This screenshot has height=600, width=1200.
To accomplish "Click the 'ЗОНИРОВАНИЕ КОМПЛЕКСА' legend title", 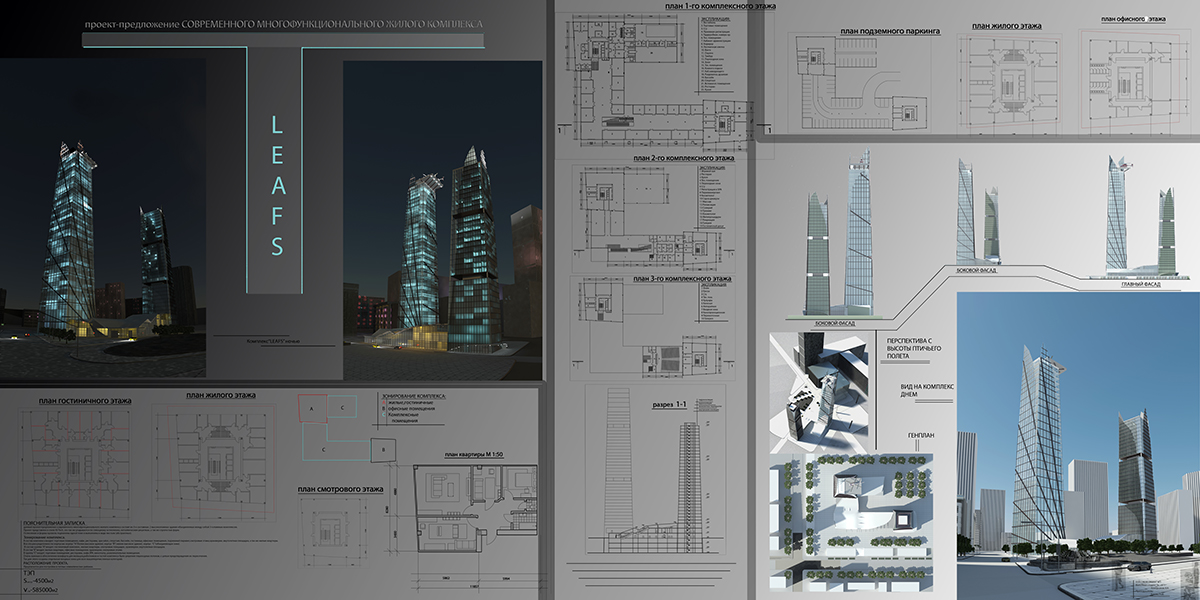I will [415, 397].
